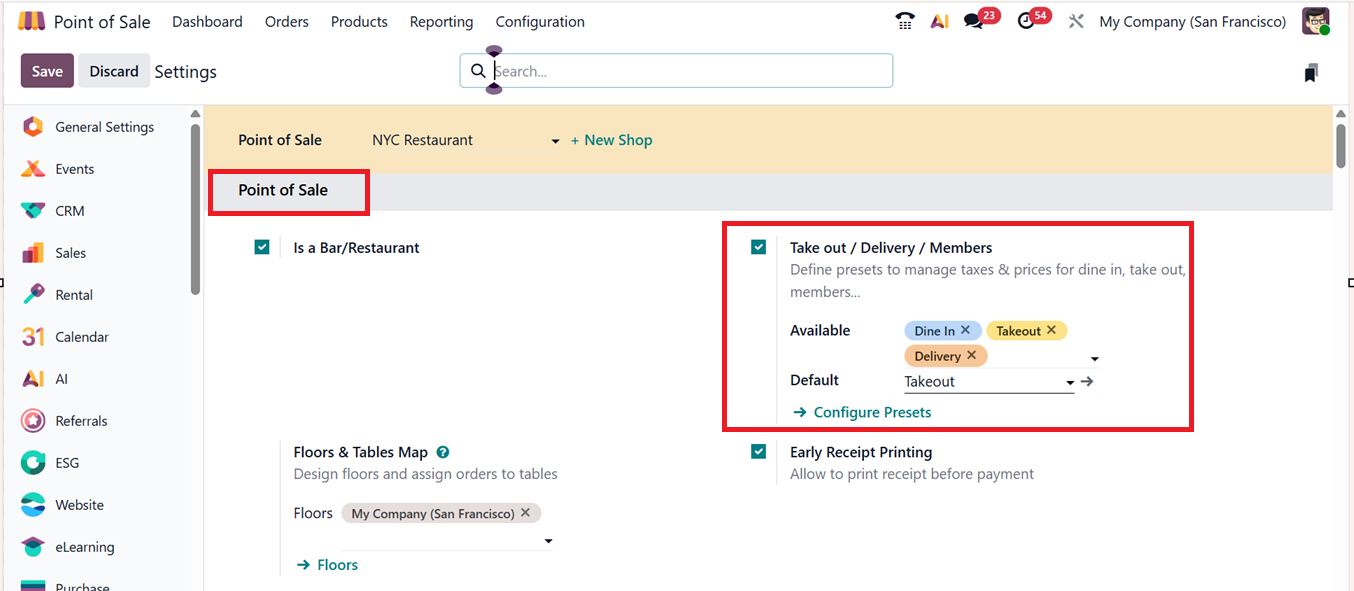Open the NYC Restaurant shop dropdown
The image size is (1354, 591).
click(x=554, y=140)
